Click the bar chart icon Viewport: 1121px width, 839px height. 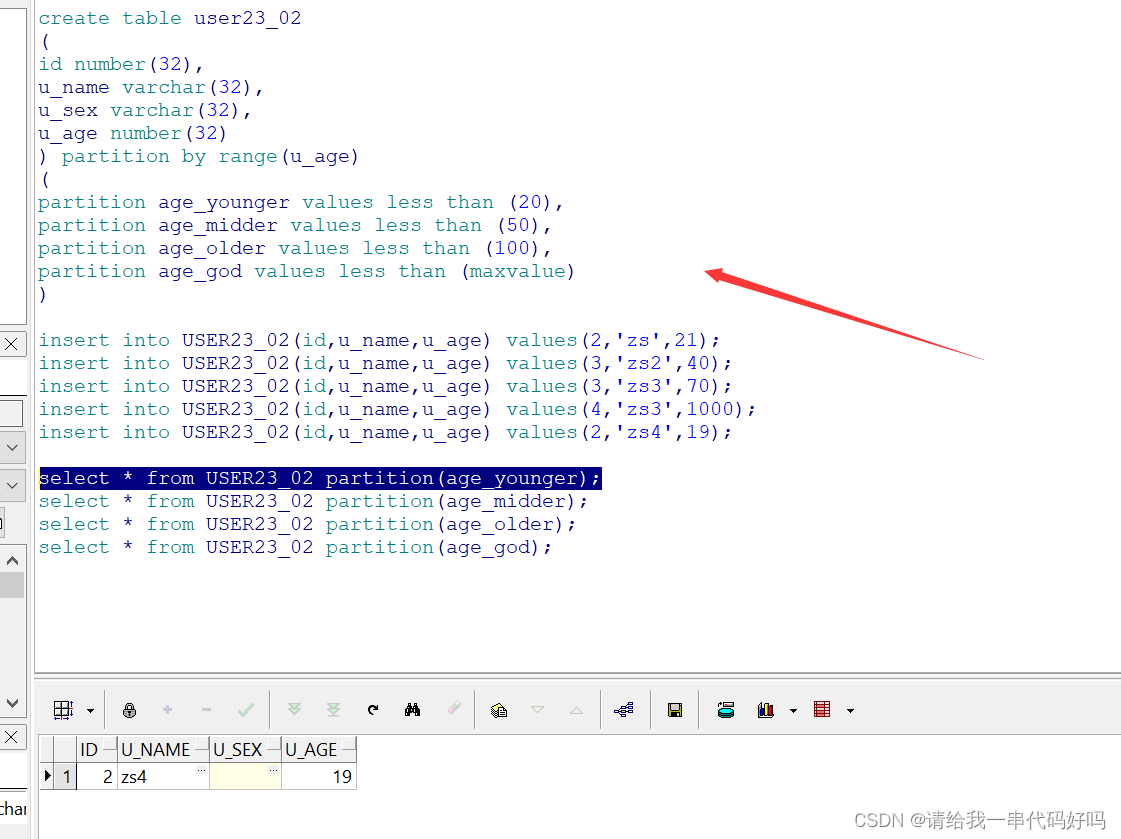[766, 710]
